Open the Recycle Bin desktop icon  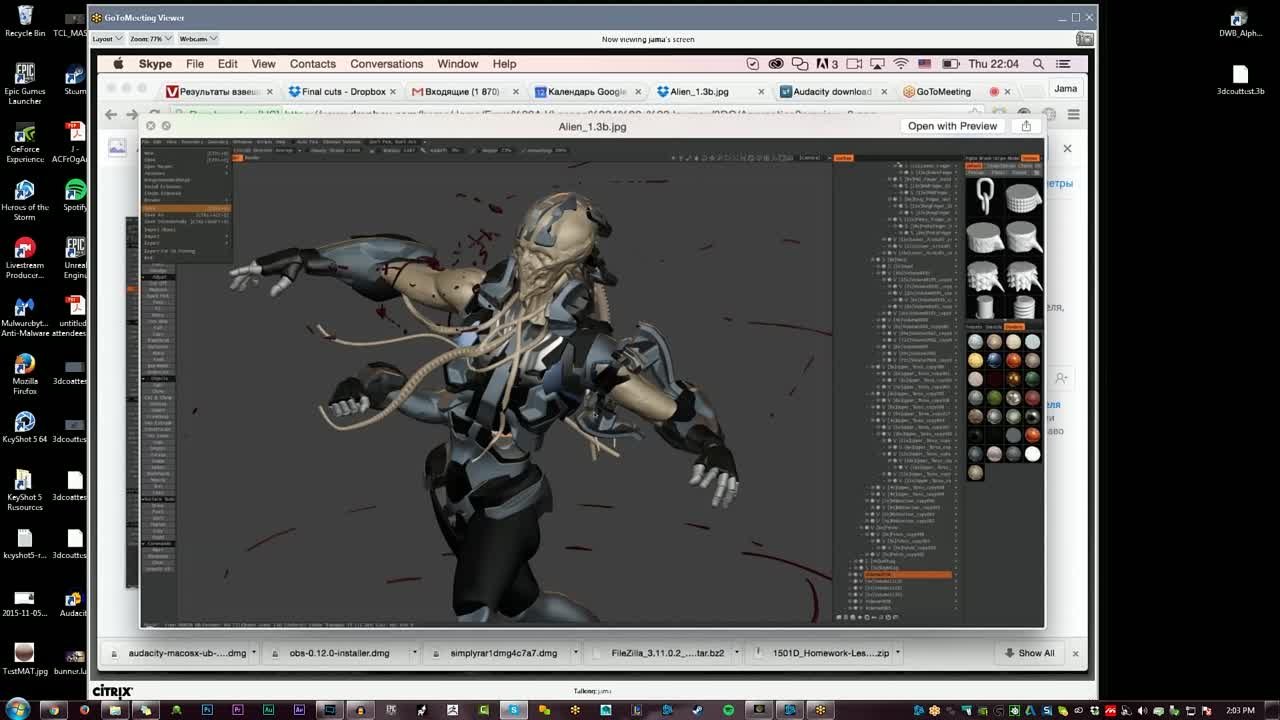[x=25, y=21]
